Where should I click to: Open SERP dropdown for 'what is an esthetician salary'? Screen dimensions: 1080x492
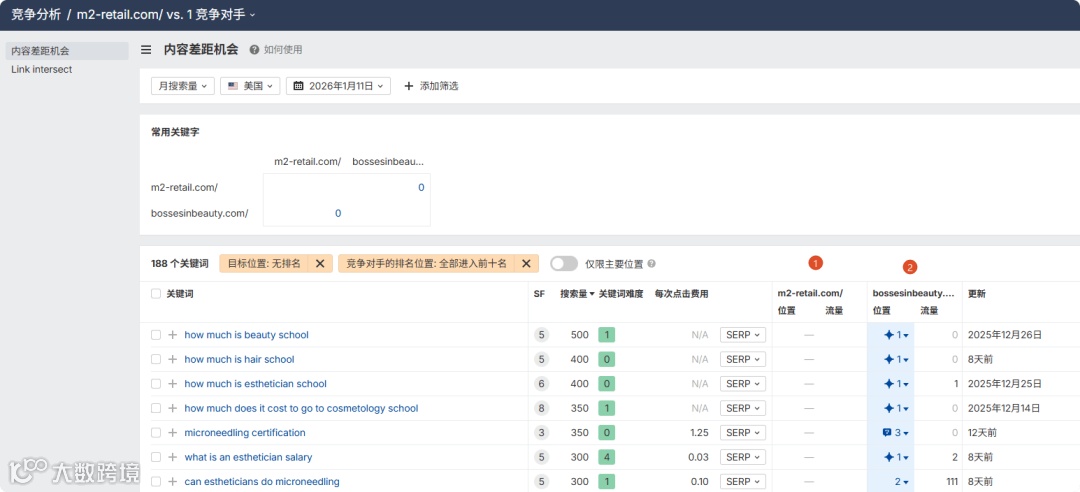[x=742, y=457]
